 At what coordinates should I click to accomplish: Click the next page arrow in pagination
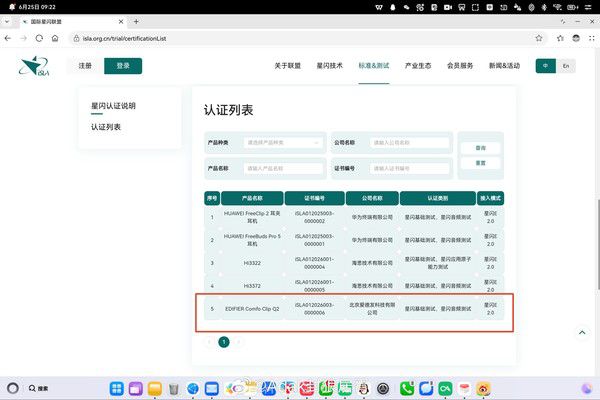coord(238,342)
